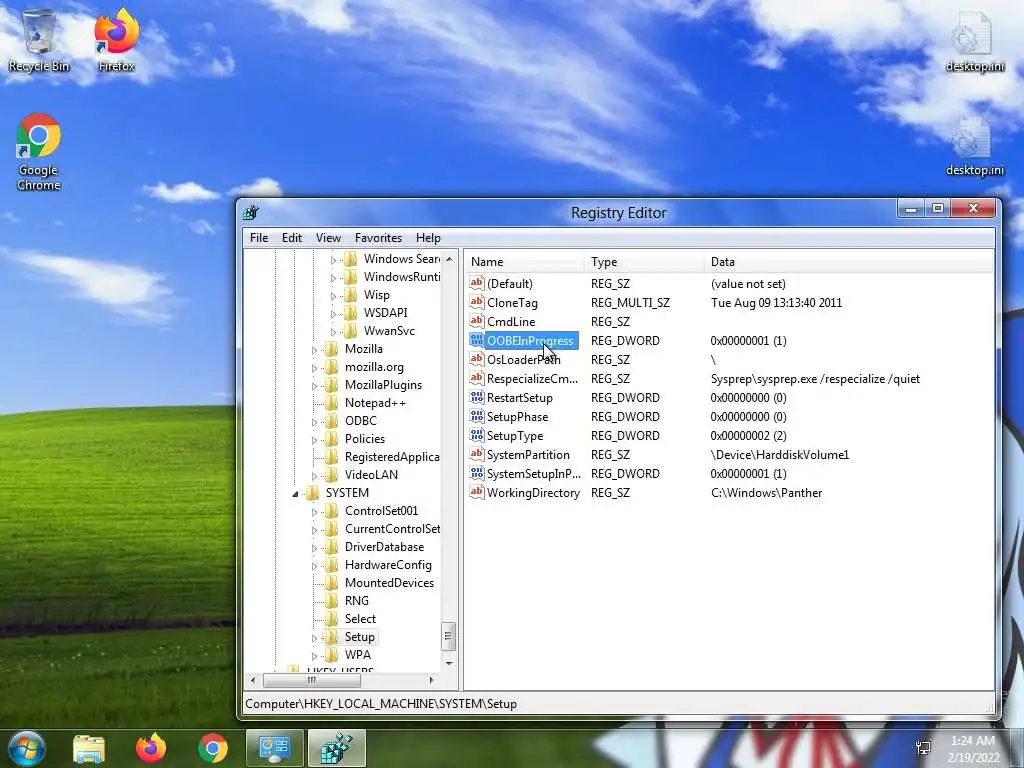Open the Windows Start button

[27, 748]
